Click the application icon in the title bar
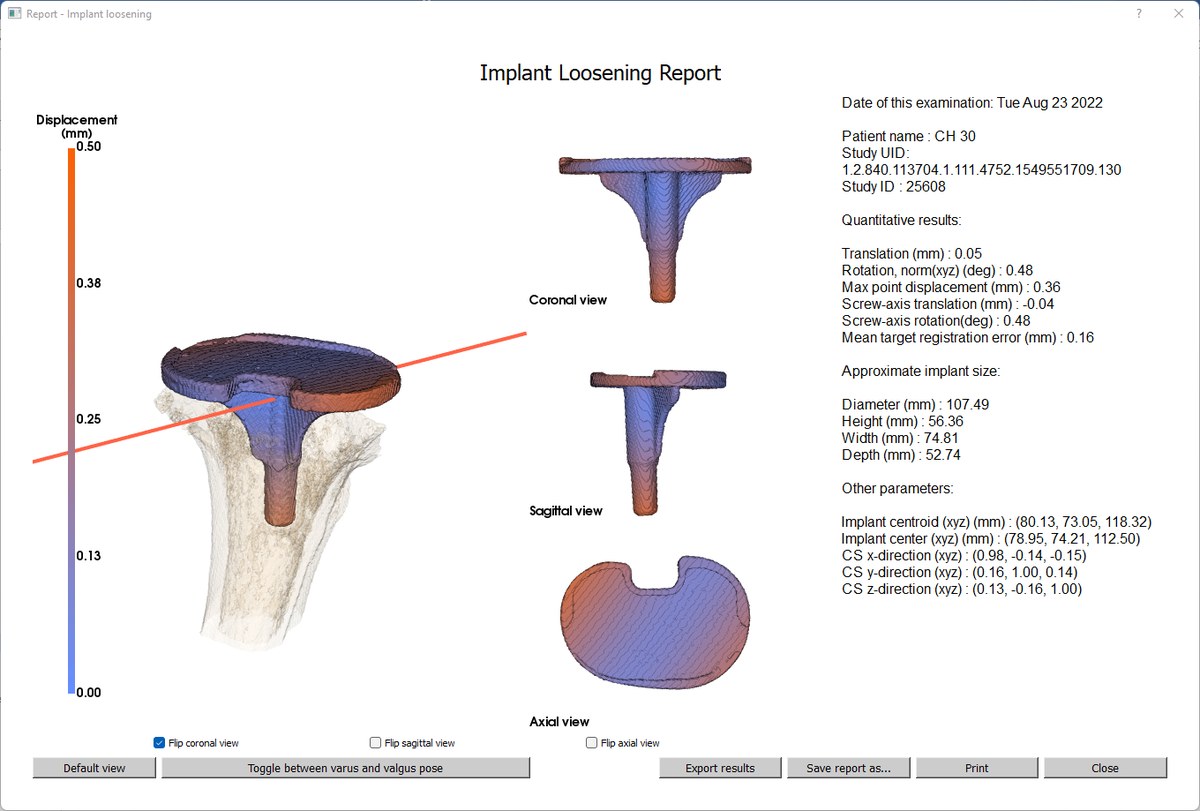 (x=14, y=14)
